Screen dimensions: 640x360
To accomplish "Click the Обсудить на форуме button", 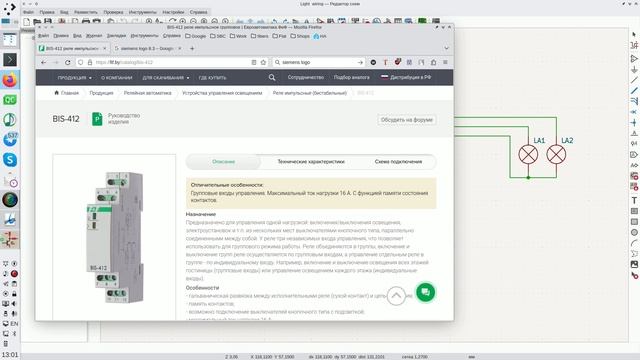I will 407,120.
